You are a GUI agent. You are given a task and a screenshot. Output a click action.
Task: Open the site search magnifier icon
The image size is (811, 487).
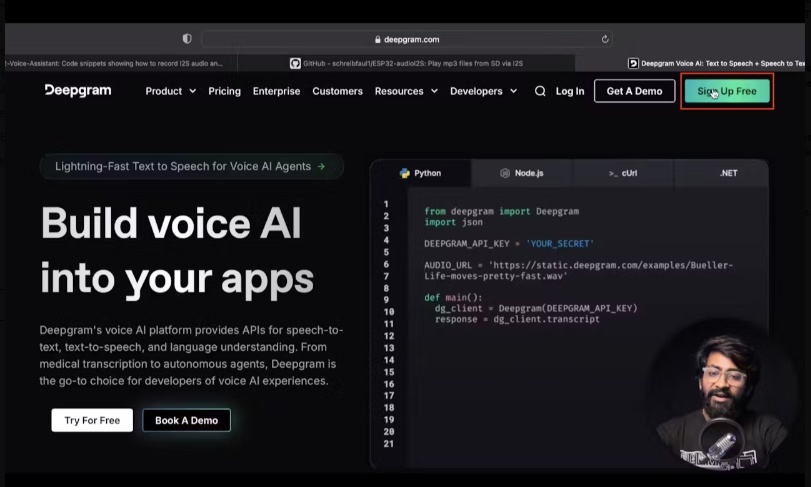(540, 91)
